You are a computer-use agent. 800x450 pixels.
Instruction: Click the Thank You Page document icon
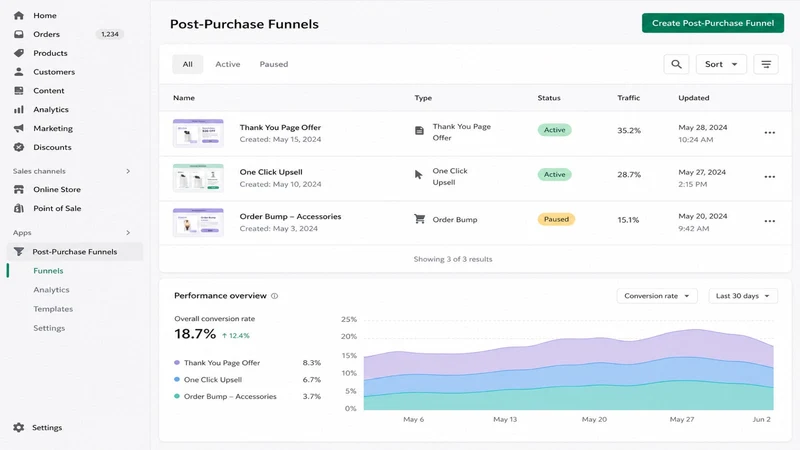pos(419,131)
